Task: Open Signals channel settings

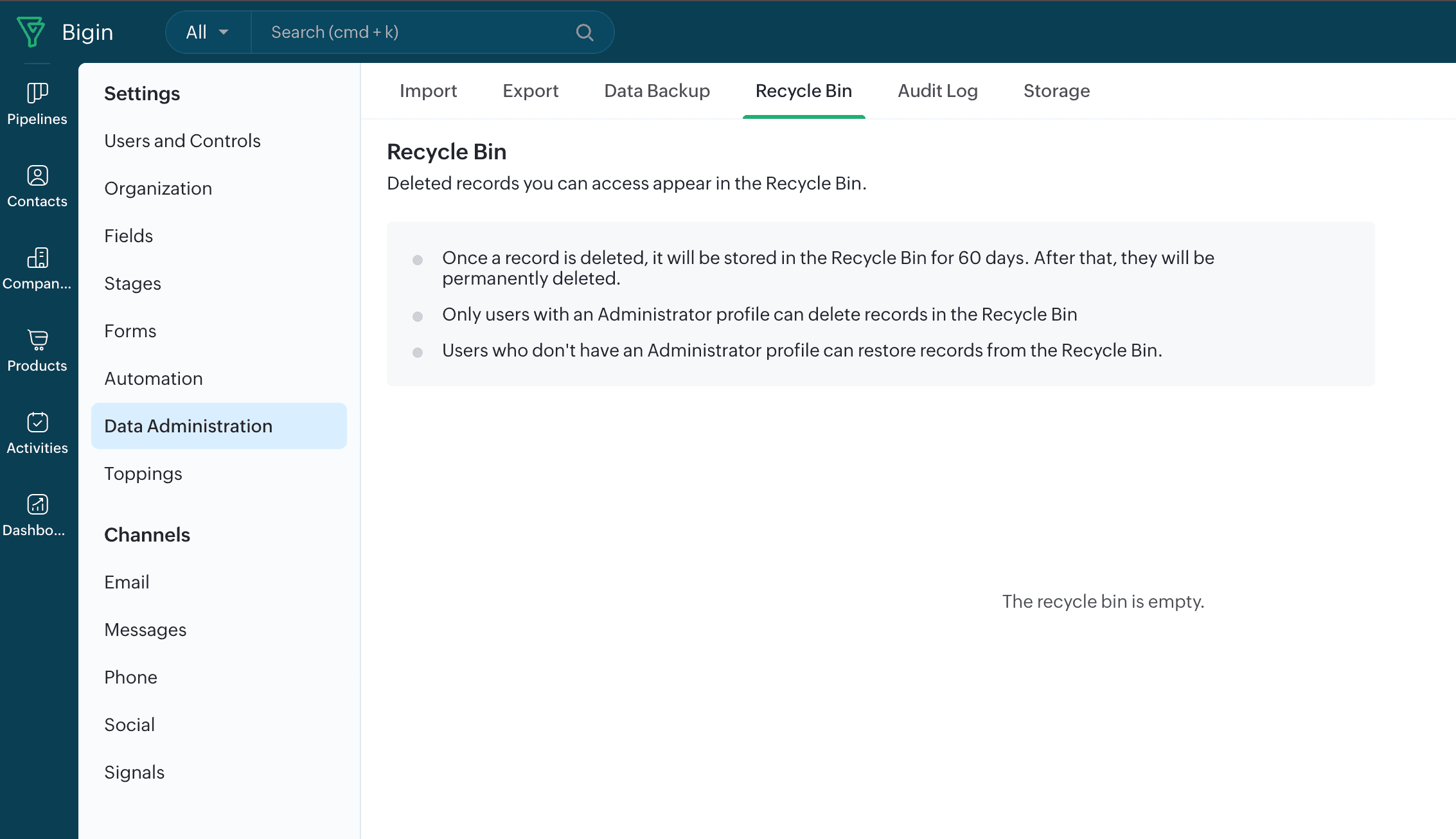Action: [134, 772]
